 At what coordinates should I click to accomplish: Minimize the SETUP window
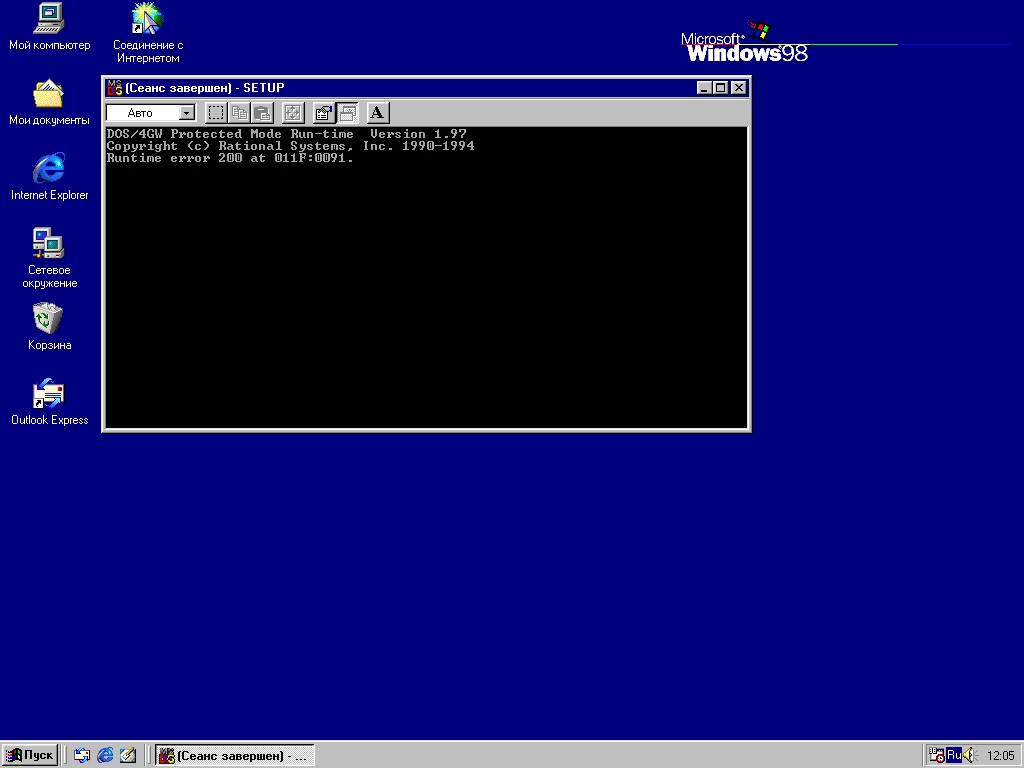coord(704,88)
